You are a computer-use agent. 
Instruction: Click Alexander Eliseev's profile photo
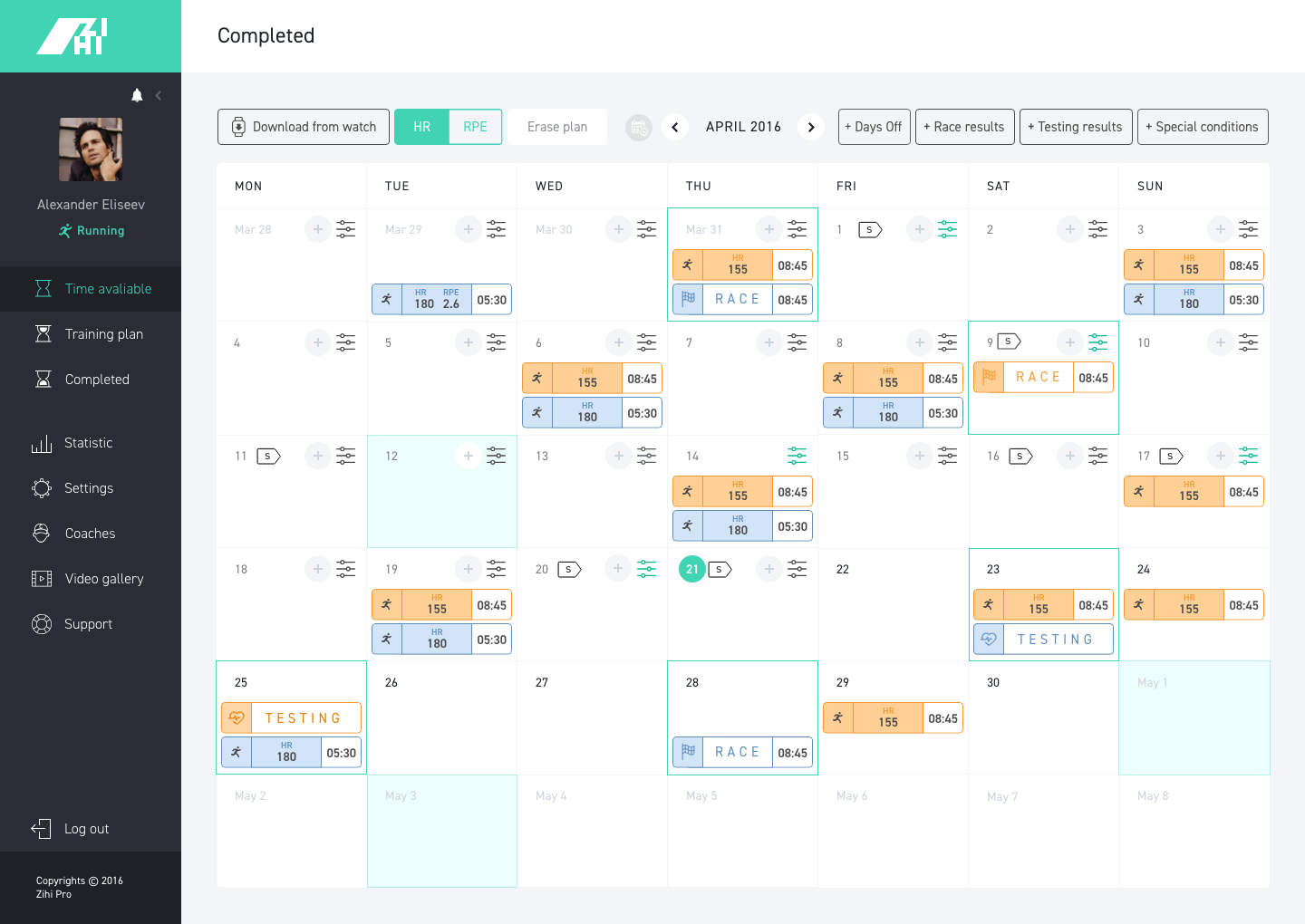pos(91,149)
